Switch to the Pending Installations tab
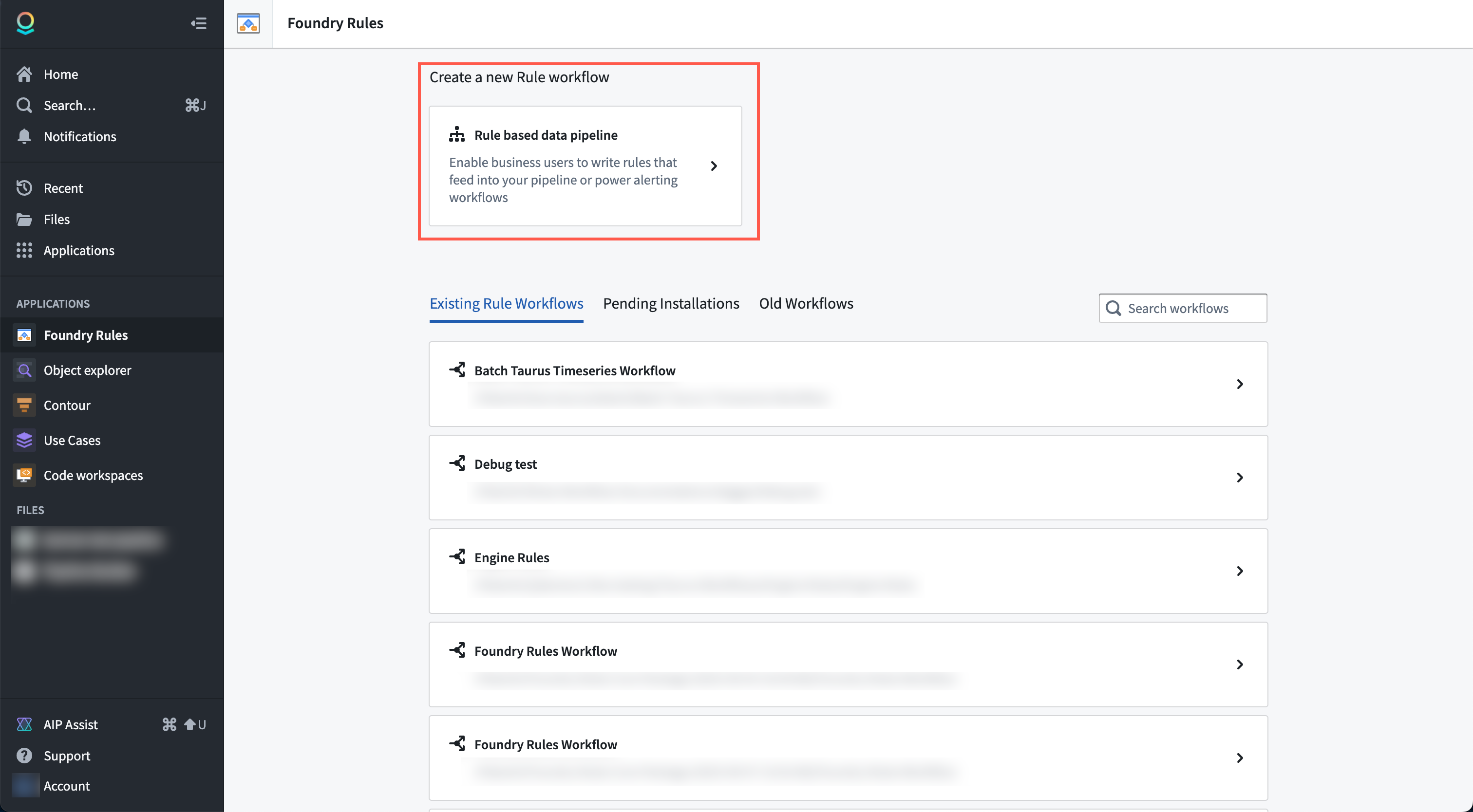1473x812 pixels. tap(671, 303)
